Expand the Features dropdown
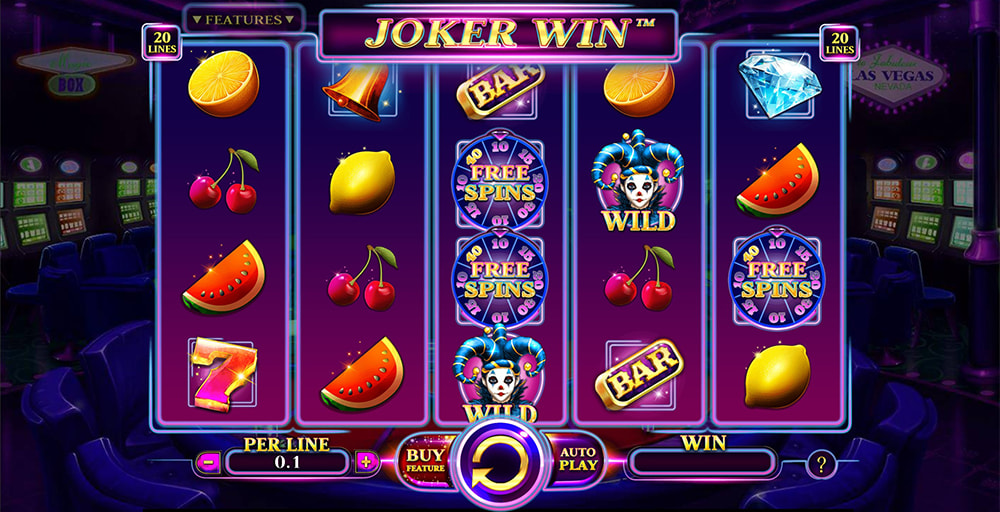This screenshot has height=512, width=1000. 244,20
